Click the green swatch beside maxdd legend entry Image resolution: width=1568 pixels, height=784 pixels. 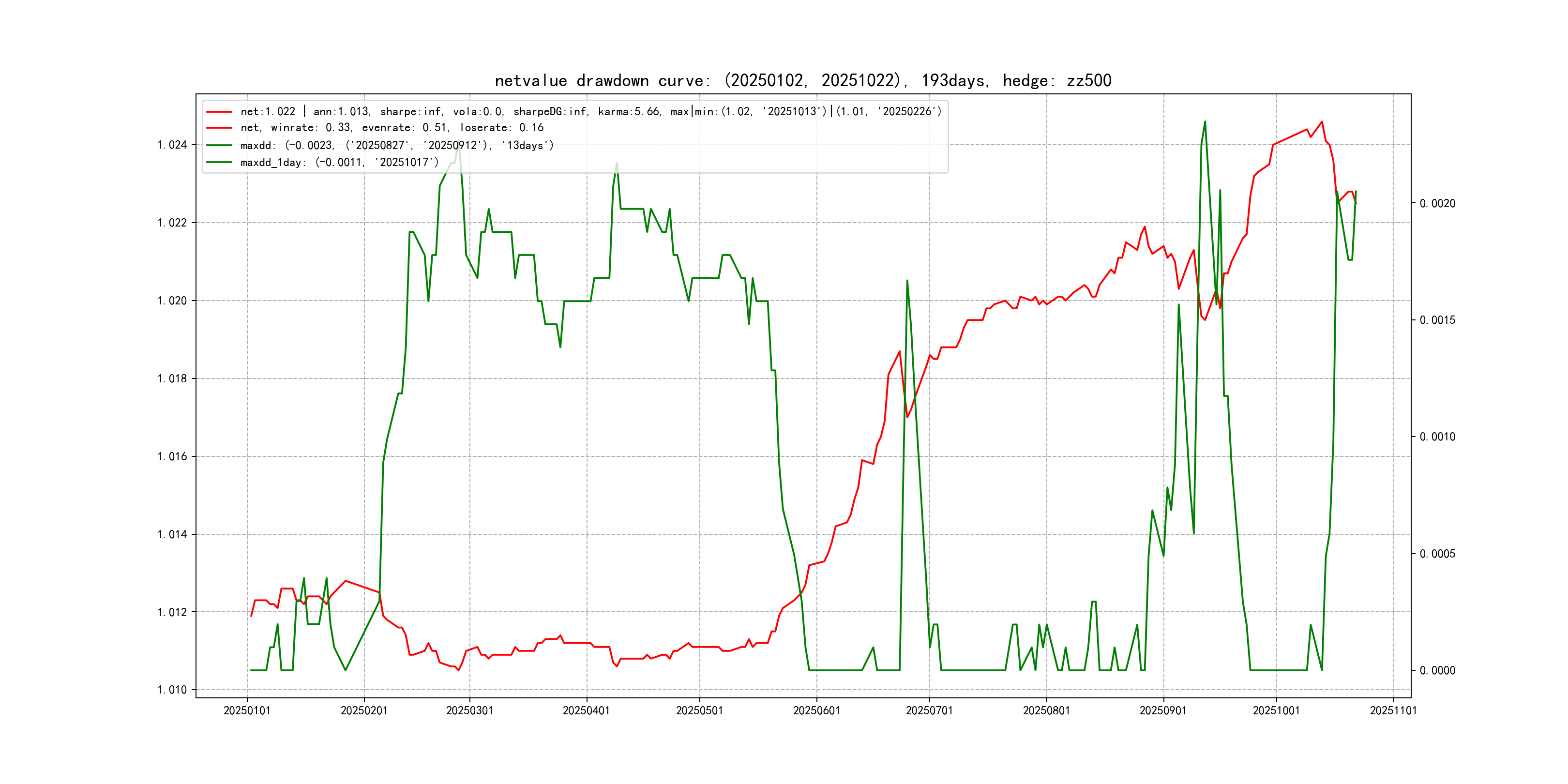coord(219,146)
